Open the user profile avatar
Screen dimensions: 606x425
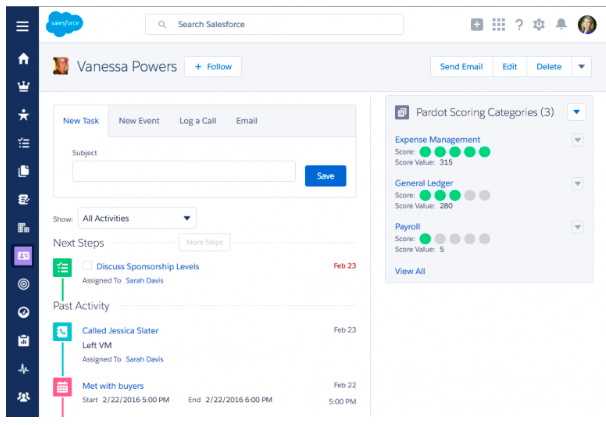click(587, 24)
